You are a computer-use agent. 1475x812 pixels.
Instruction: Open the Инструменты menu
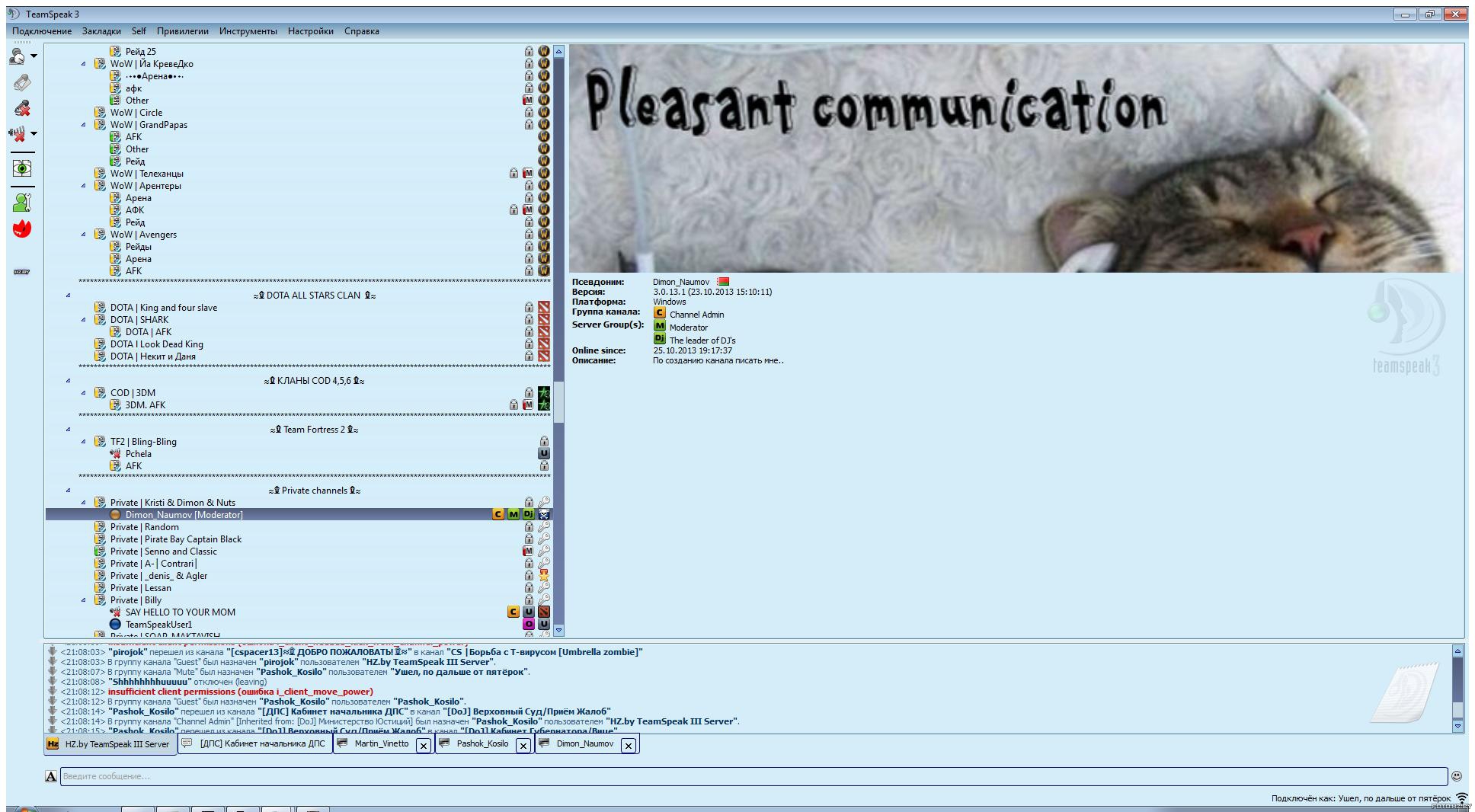click(248, 31)
